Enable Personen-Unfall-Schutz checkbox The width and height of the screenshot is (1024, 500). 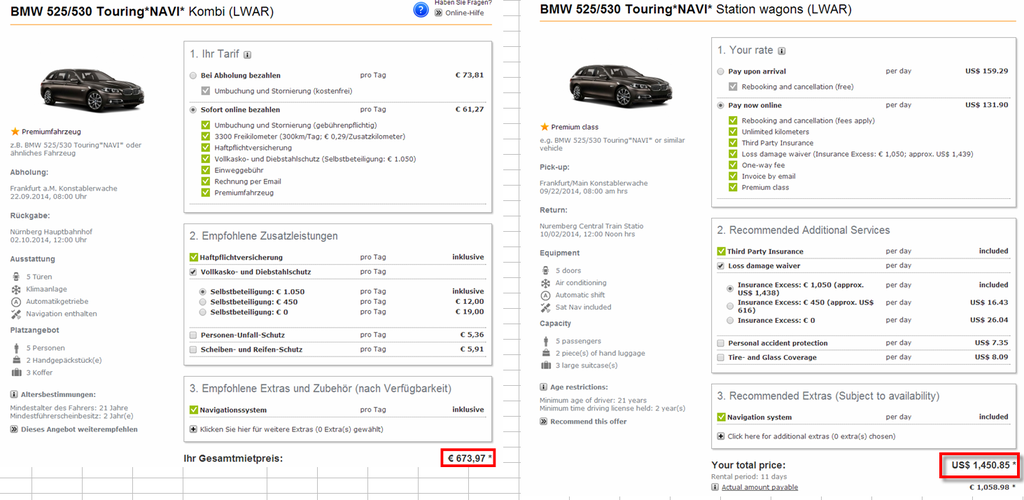click(193, 335)
